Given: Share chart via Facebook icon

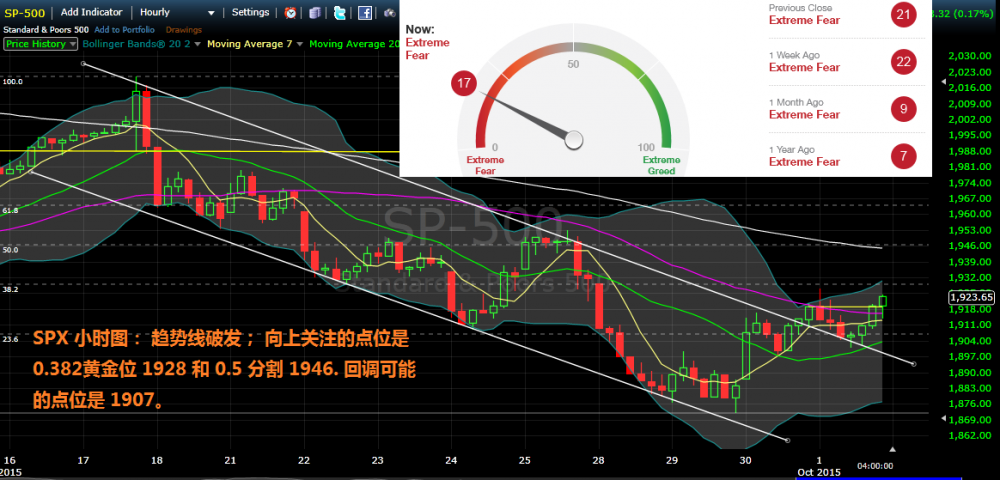Looking at the screenshot, I should [364, 12].
